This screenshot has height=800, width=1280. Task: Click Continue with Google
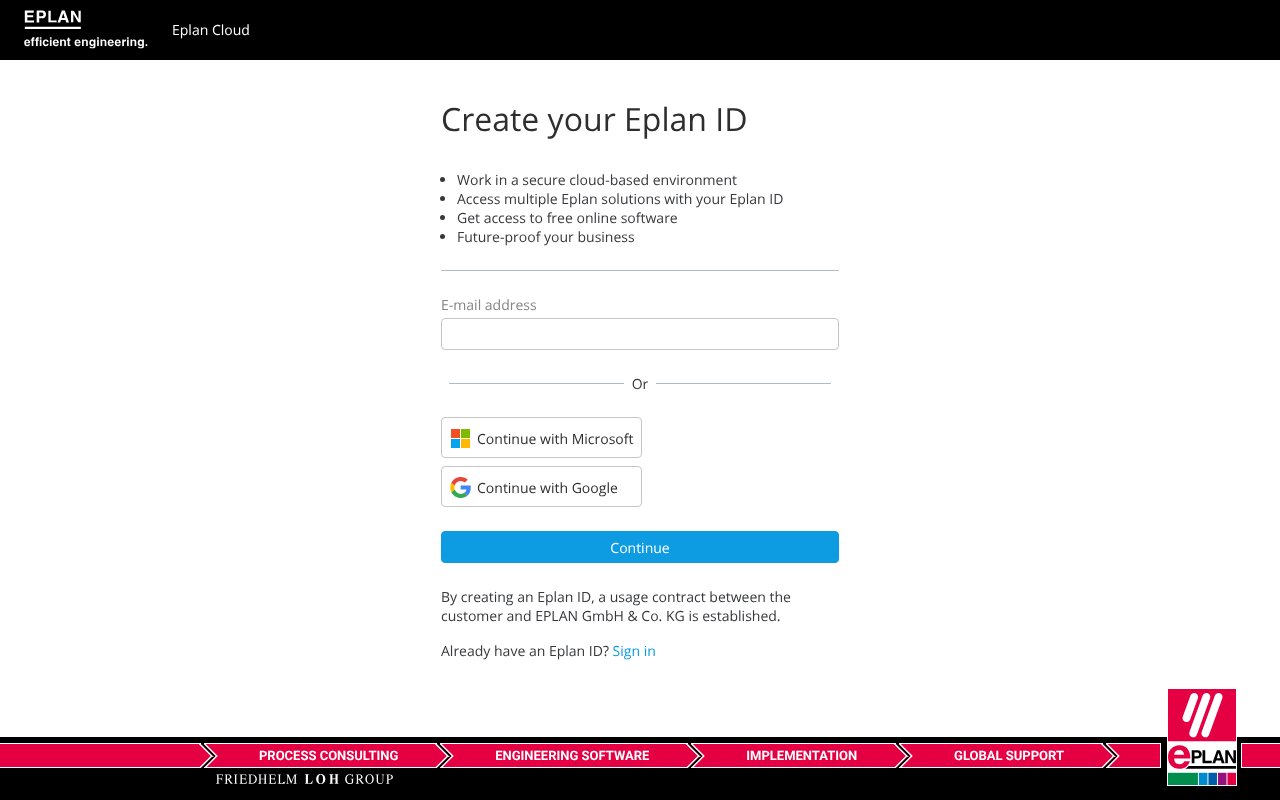[541, 487]
